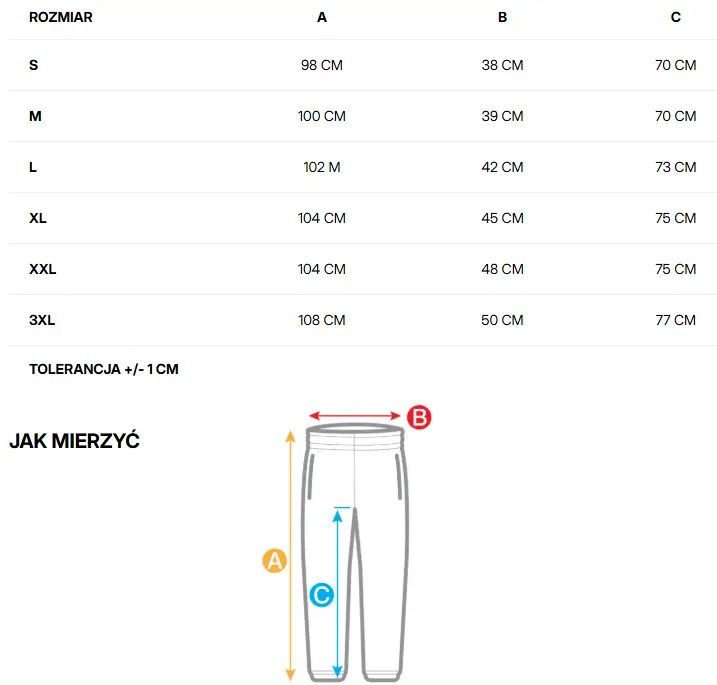Image resolution: width=717 pixels, height=685 pixels.
Task: Click the 50 CM waist value
Action: pos(502,320)
